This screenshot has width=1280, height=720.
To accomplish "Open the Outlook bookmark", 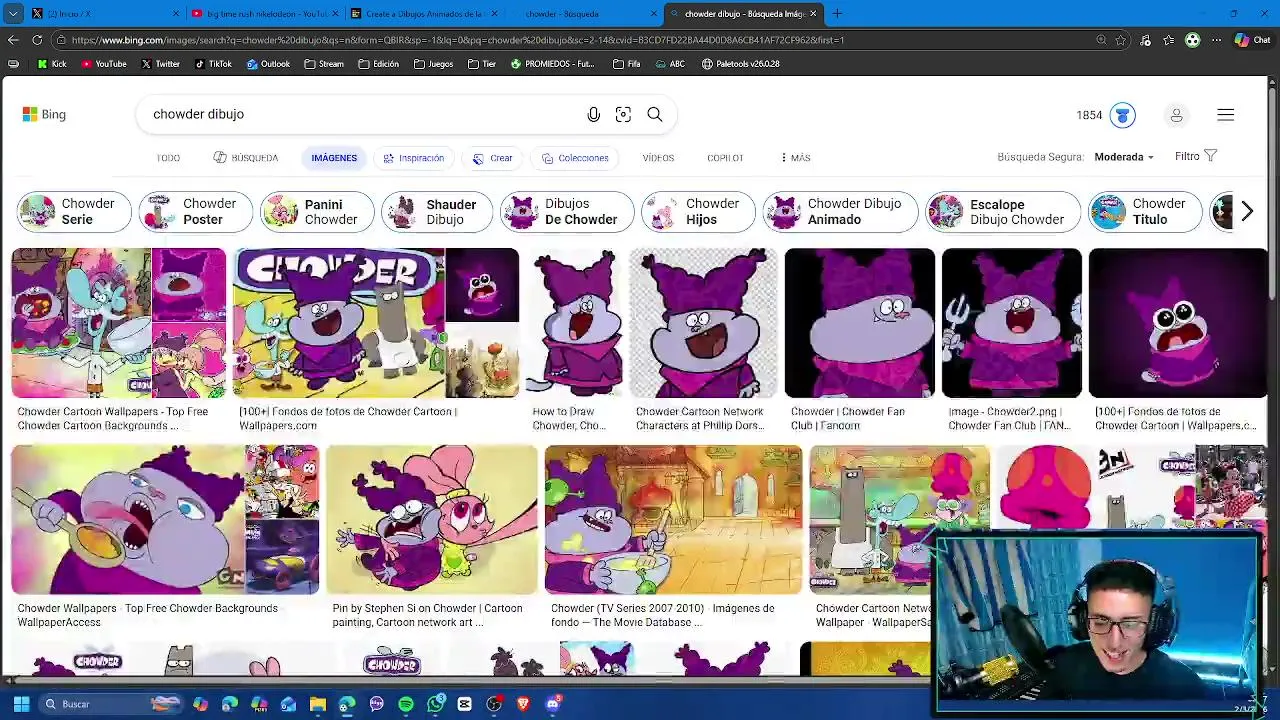I will 267,64.
